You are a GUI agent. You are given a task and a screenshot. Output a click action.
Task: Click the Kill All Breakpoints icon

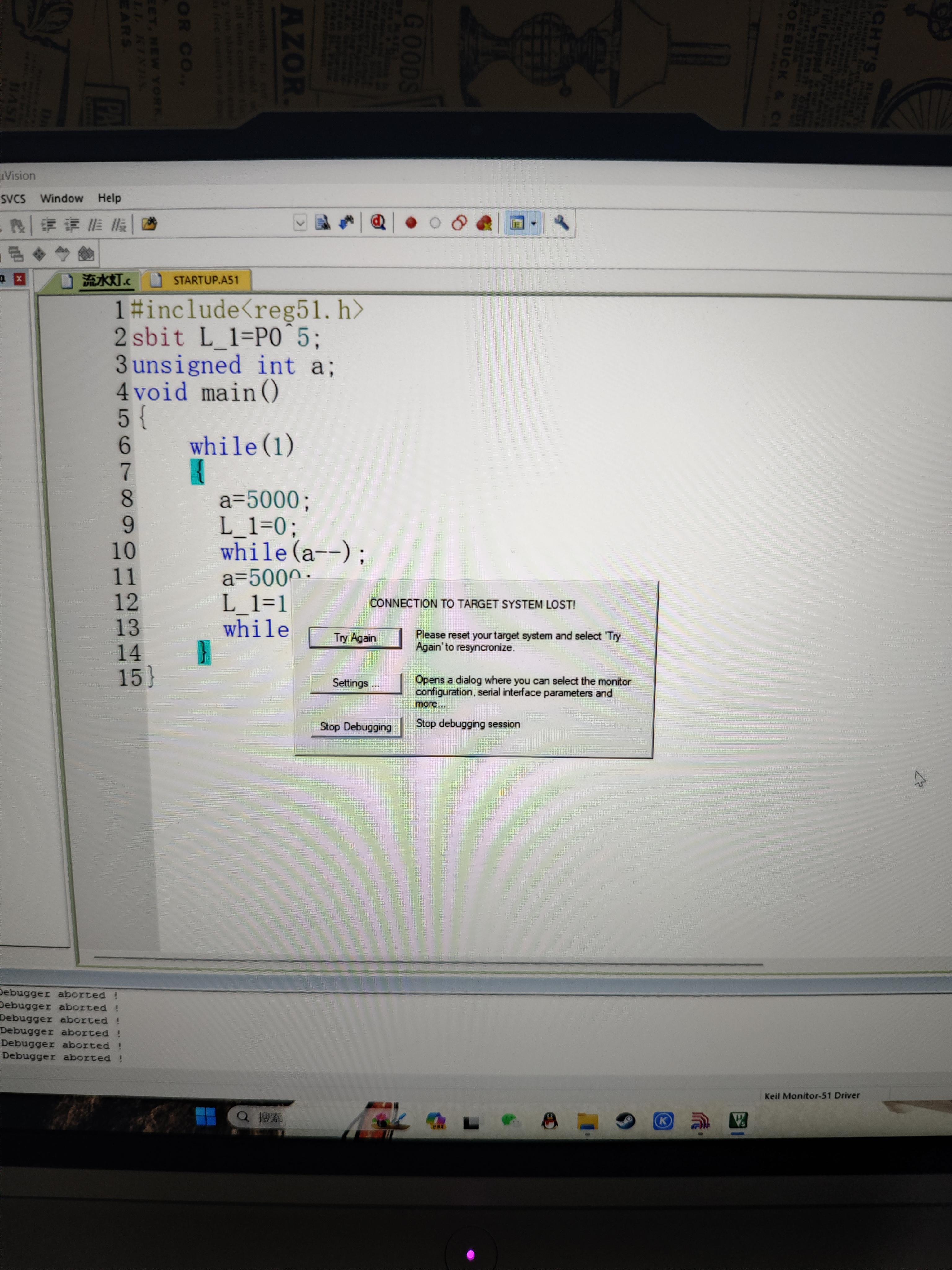(484, 223)
